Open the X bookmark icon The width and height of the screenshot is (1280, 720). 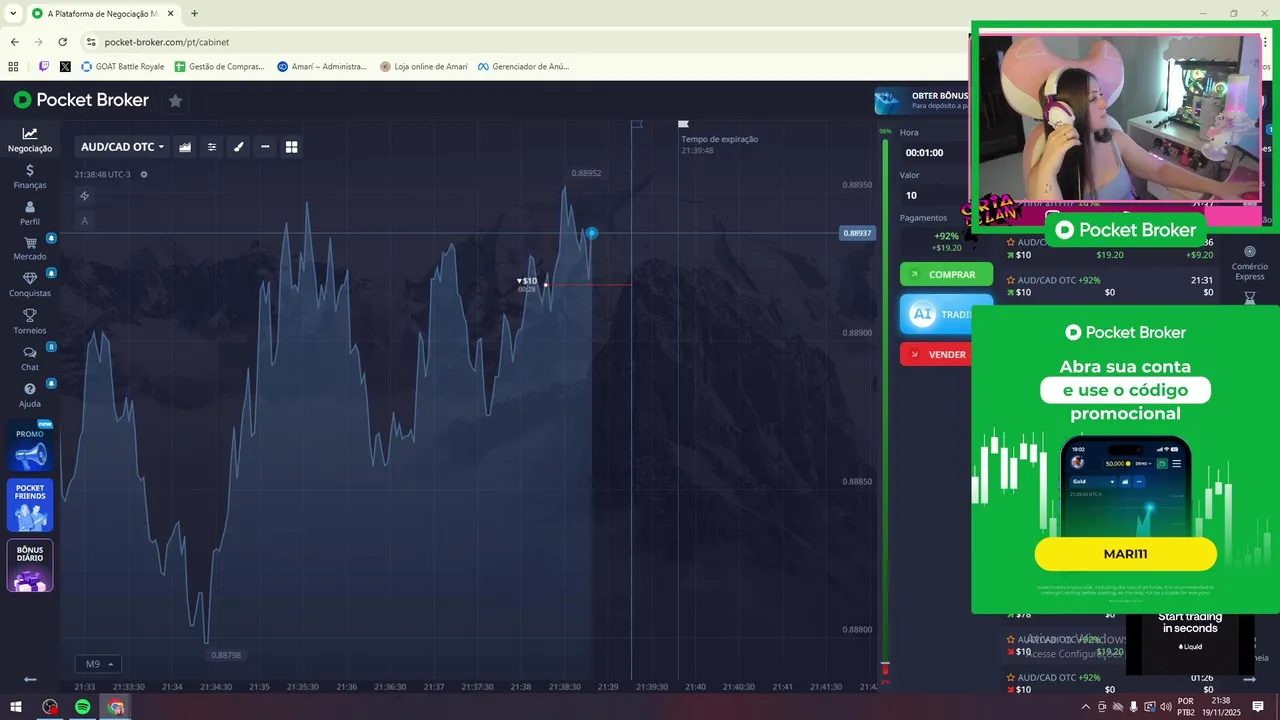point(65,67)
